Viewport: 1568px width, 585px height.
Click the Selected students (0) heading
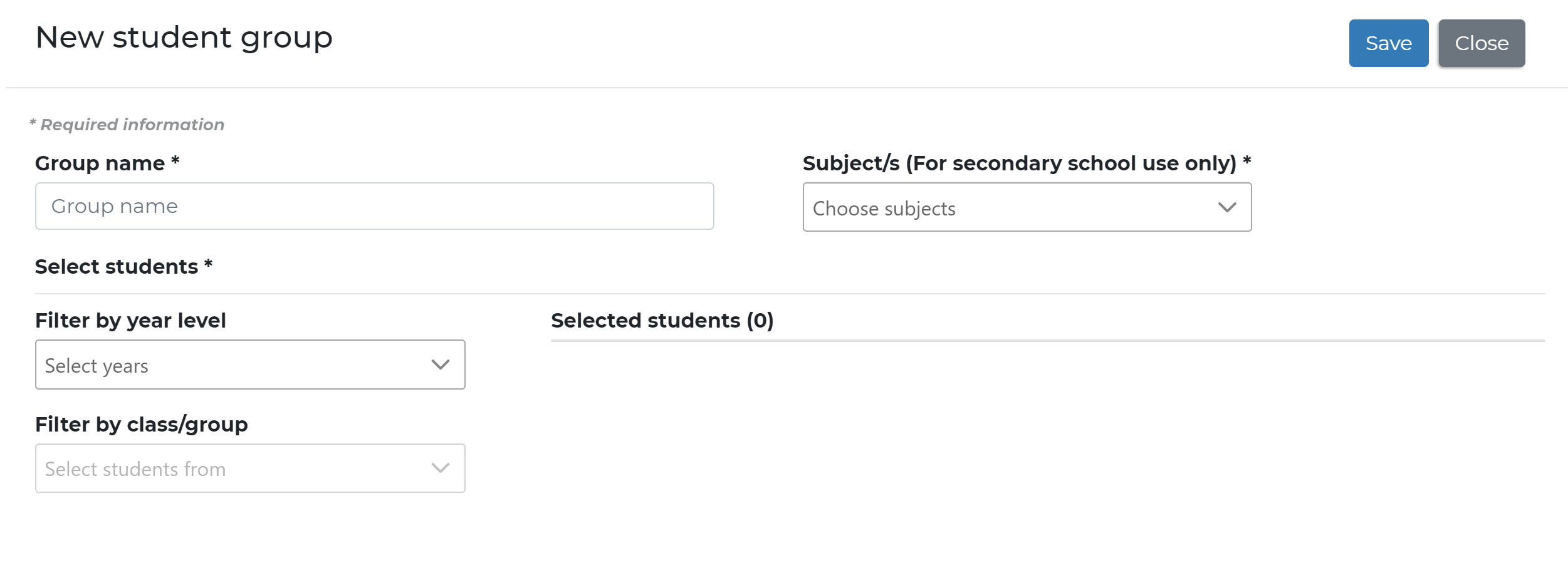pyautogui.click(x=662, y=321)
